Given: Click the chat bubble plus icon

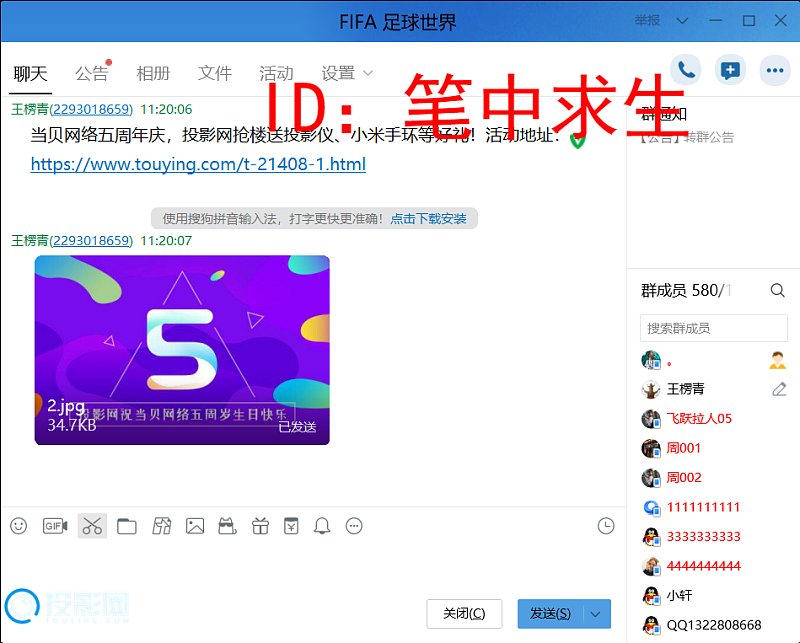Looking at the screenshot, I should click(x=730, y=70).
